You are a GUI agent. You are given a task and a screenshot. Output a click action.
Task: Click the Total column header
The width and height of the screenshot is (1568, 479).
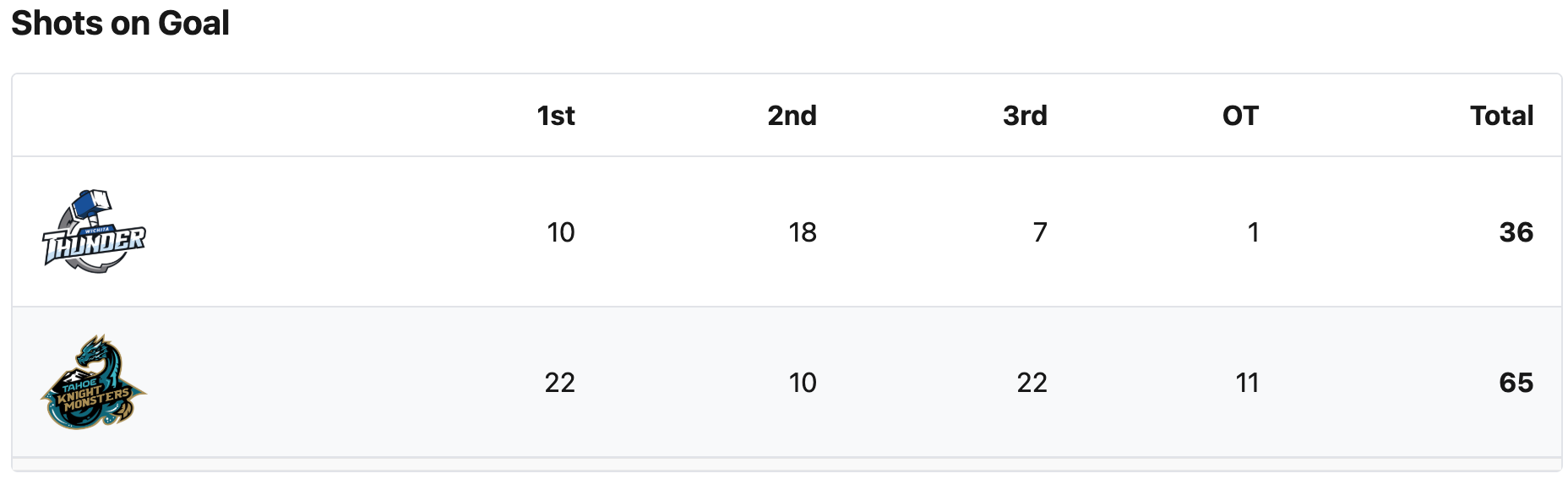tap(1501, 116)
